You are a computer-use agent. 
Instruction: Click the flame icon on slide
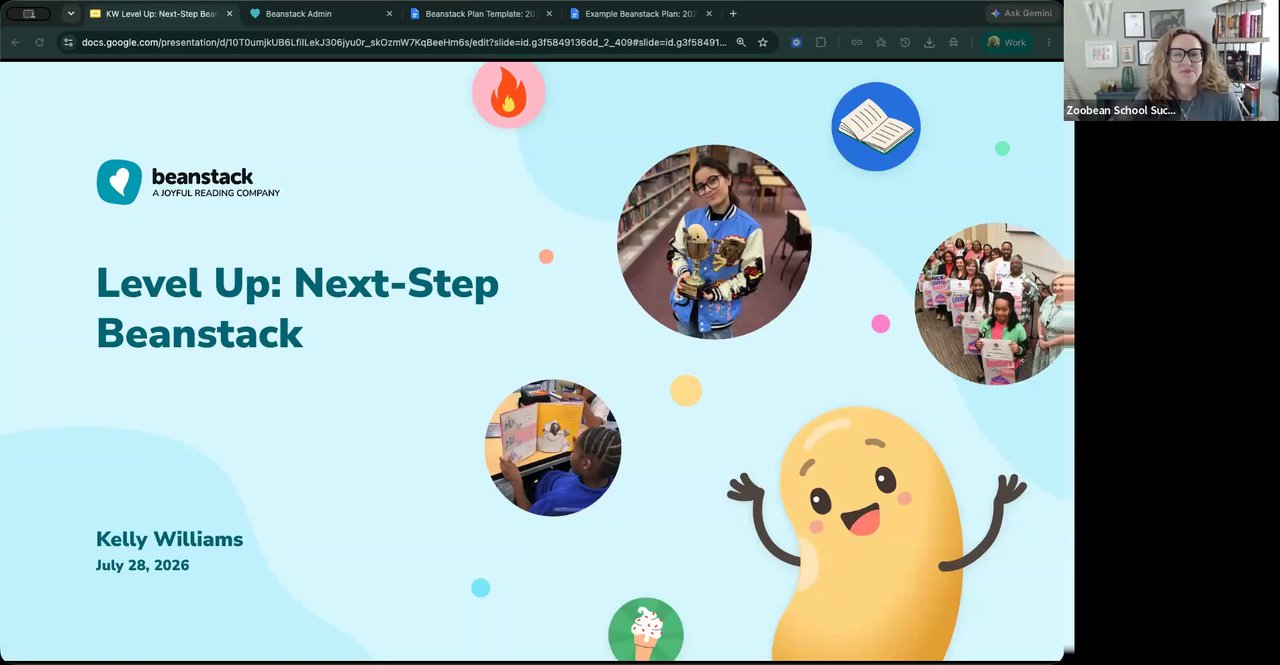click(x=508, y=93)
